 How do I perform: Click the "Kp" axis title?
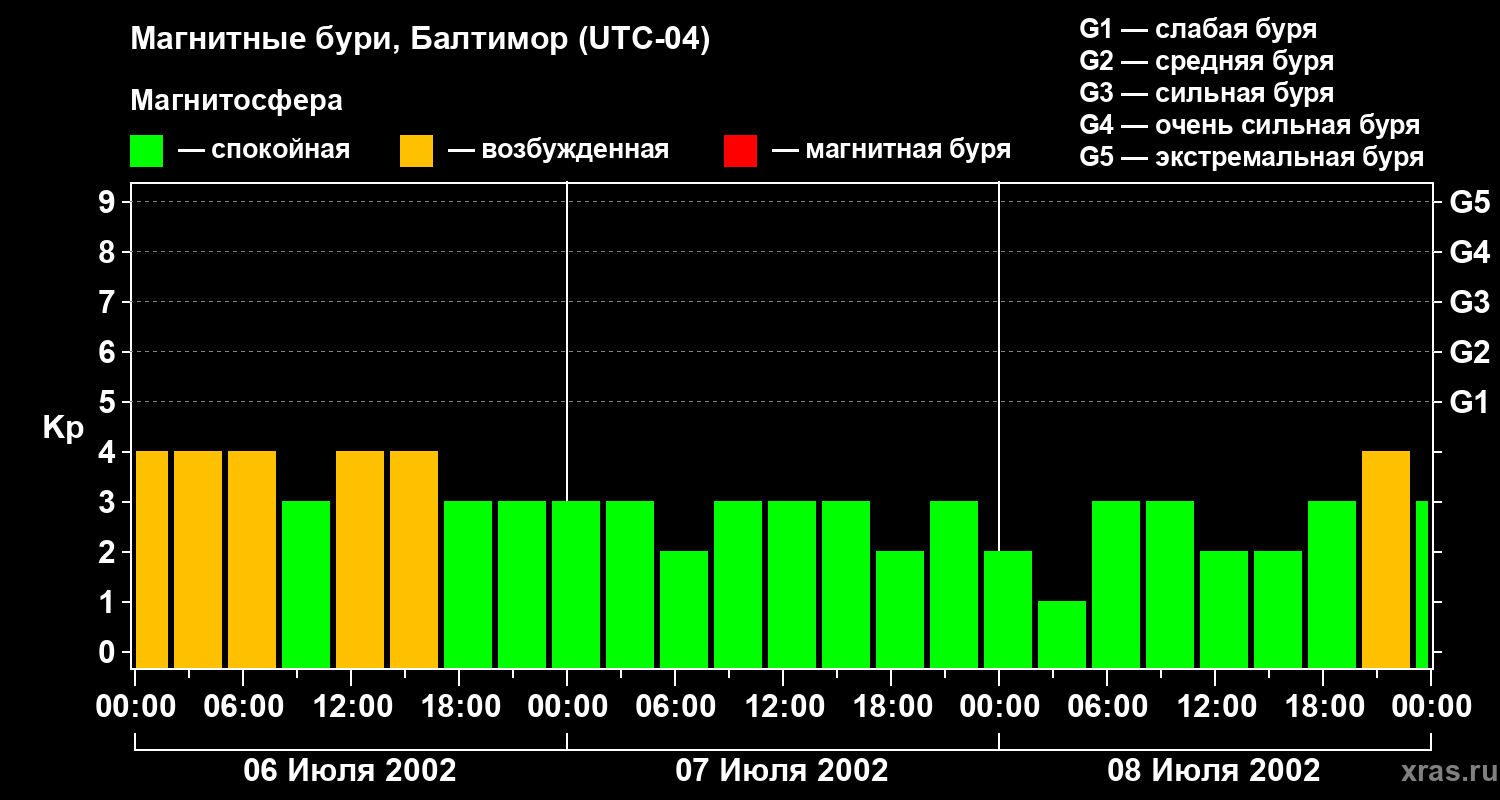pyautogui.click(x=63, y=427)
